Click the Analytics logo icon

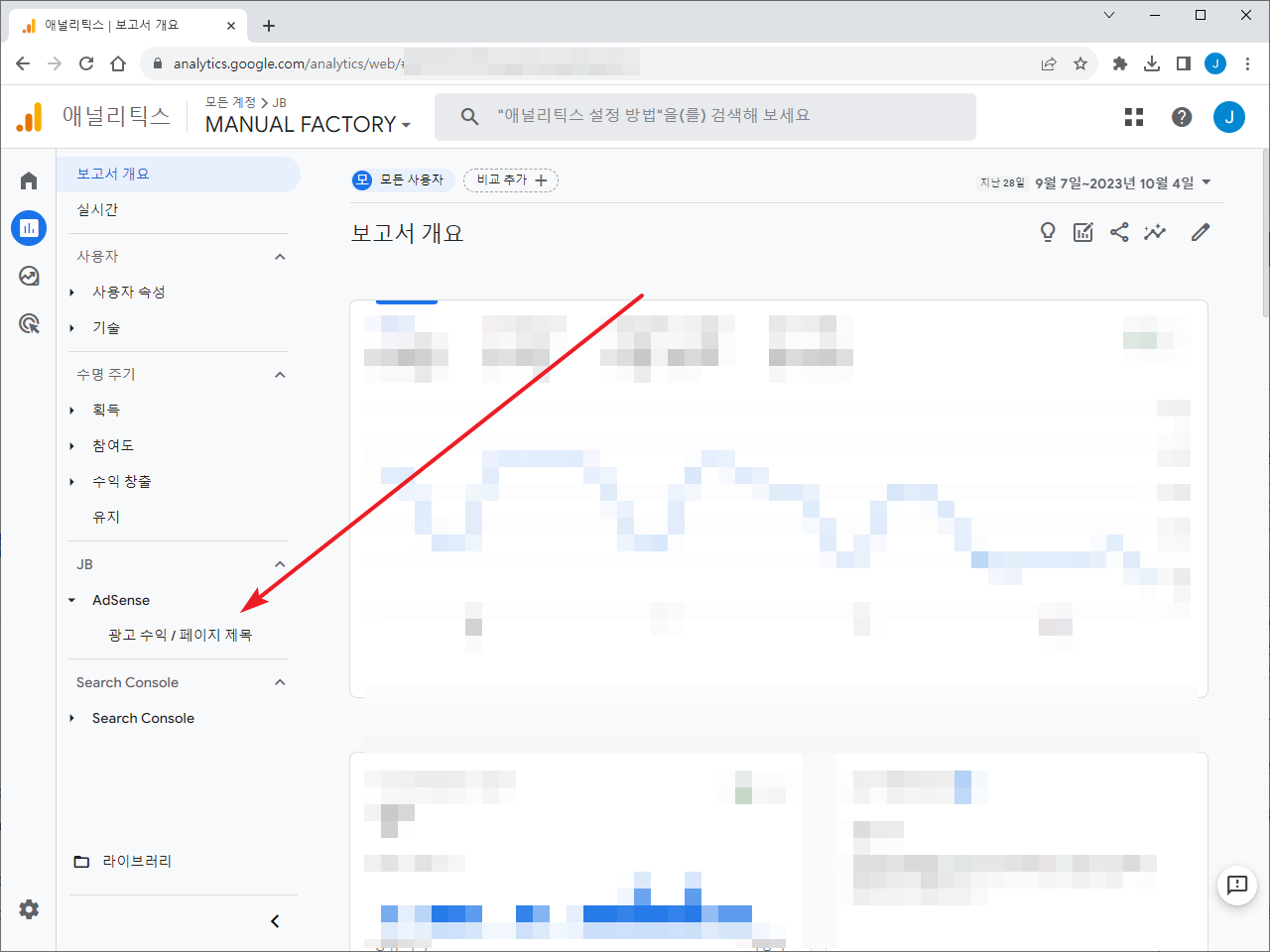coord(30,117)
